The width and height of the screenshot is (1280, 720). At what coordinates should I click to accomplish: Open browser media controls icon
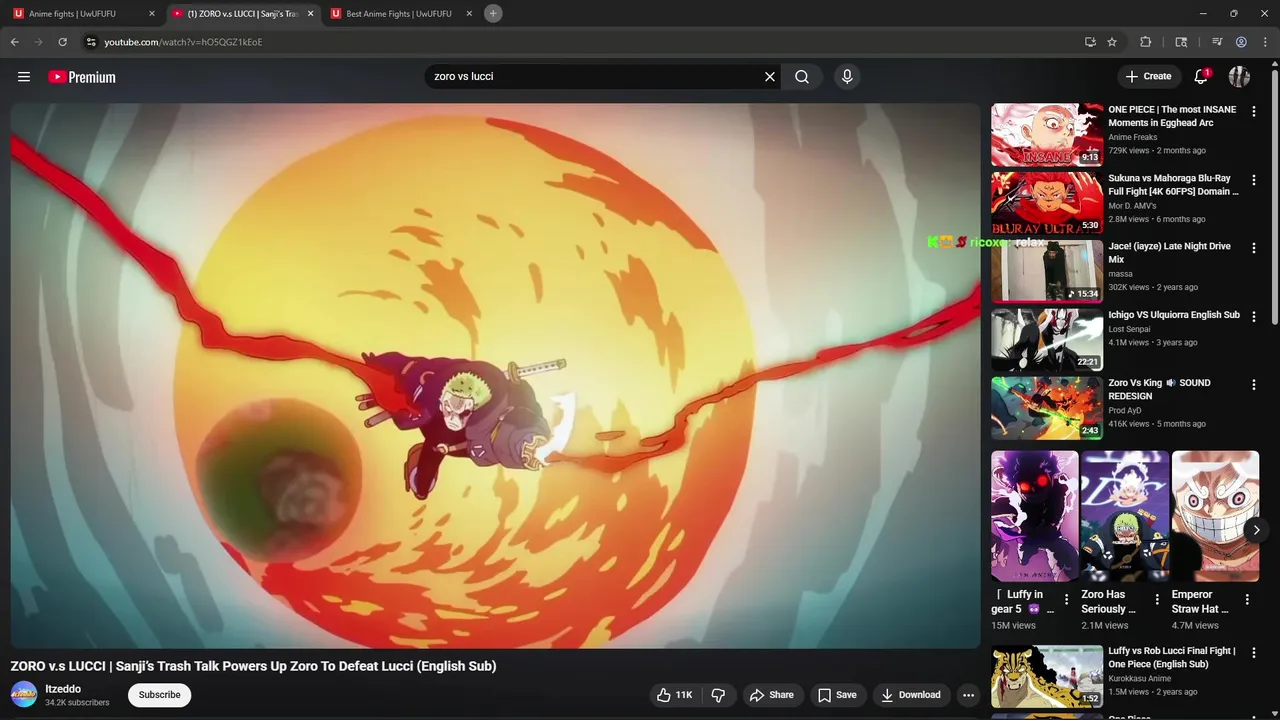pos(1217,42)
